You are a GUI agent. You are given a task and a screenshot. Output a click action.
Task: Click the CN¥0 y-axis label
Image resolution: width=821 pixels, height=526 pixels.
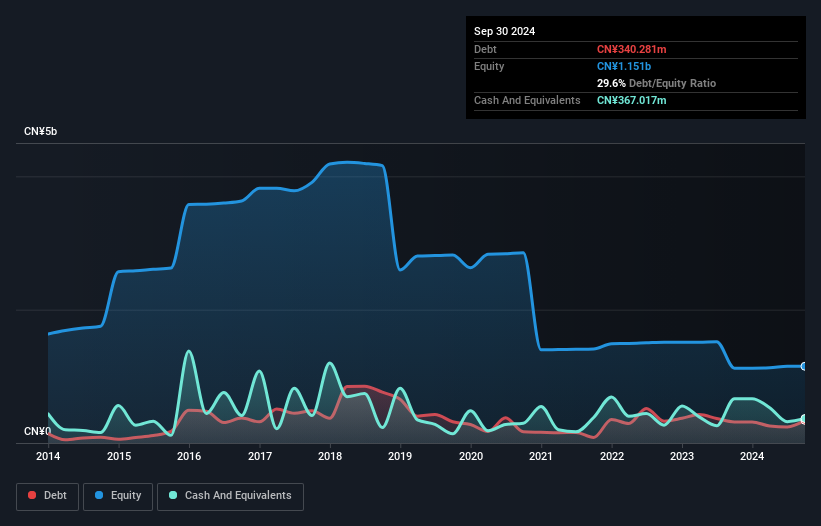click(38, 431)
